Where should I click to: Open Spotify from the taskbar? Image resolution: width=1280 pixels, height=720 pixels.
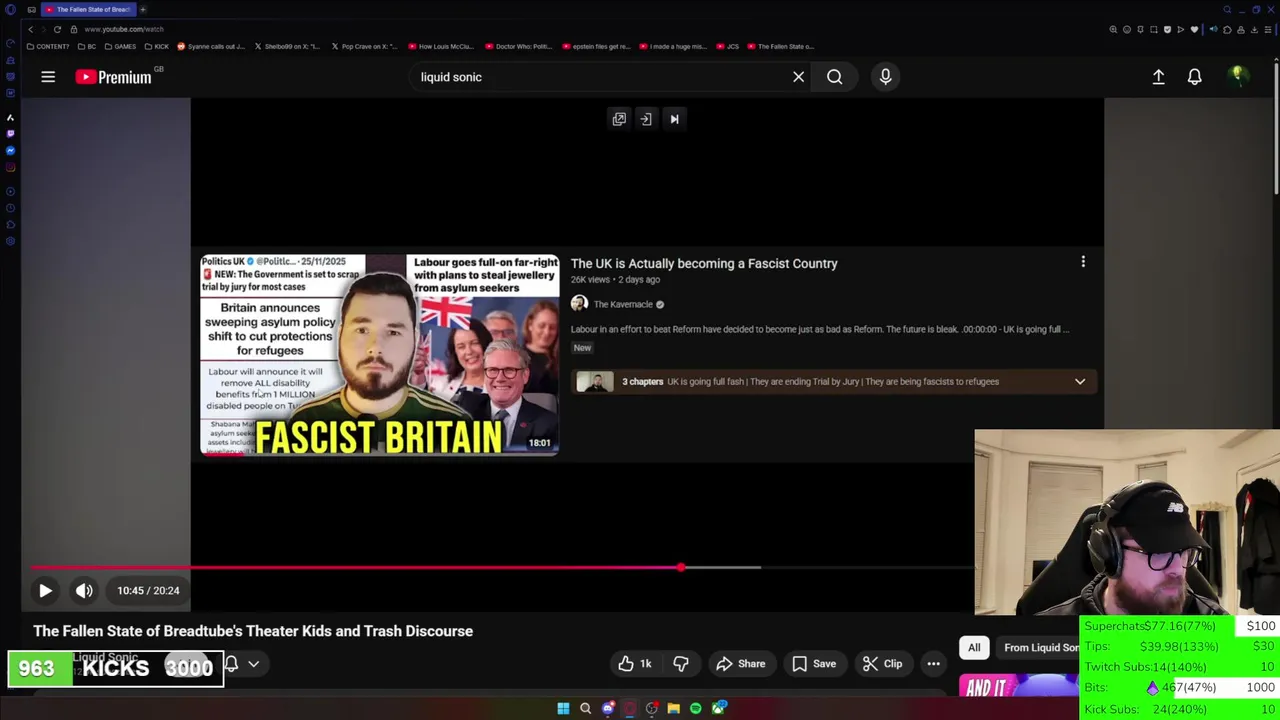(696, 709)
